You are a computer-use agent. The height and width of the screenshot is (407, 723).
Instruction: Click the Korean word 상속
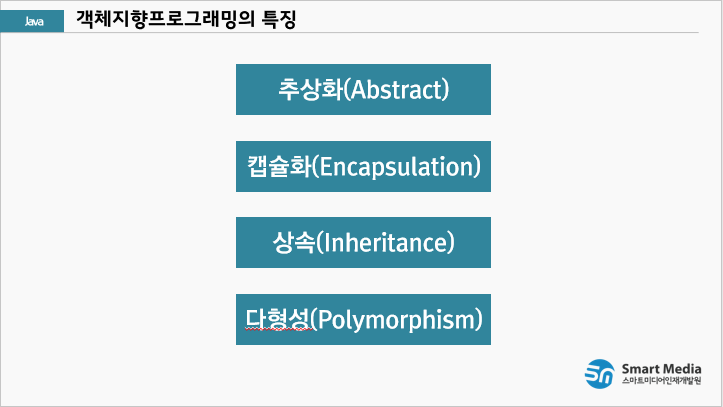click(x=294, y=242)
